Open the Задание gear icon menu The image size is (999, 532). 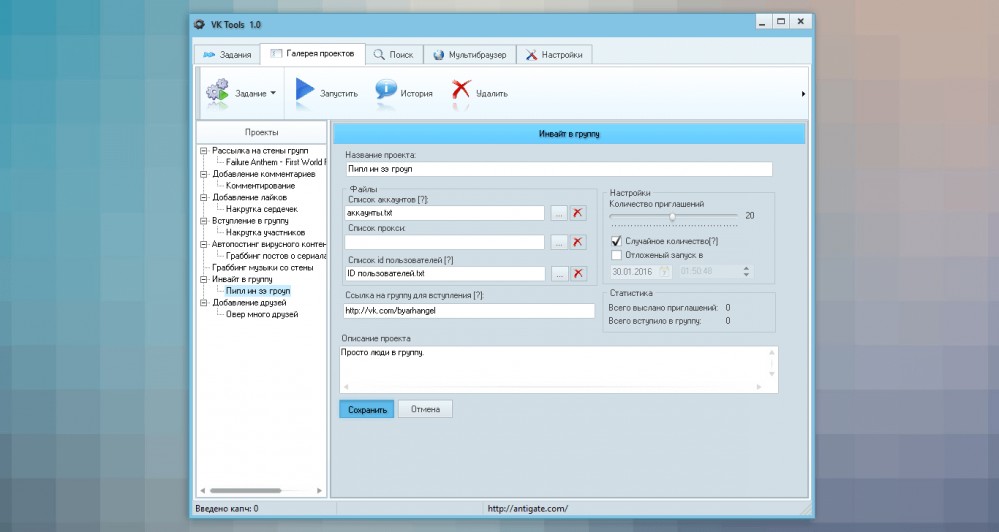pyautogui.click(x=217, y=93)
